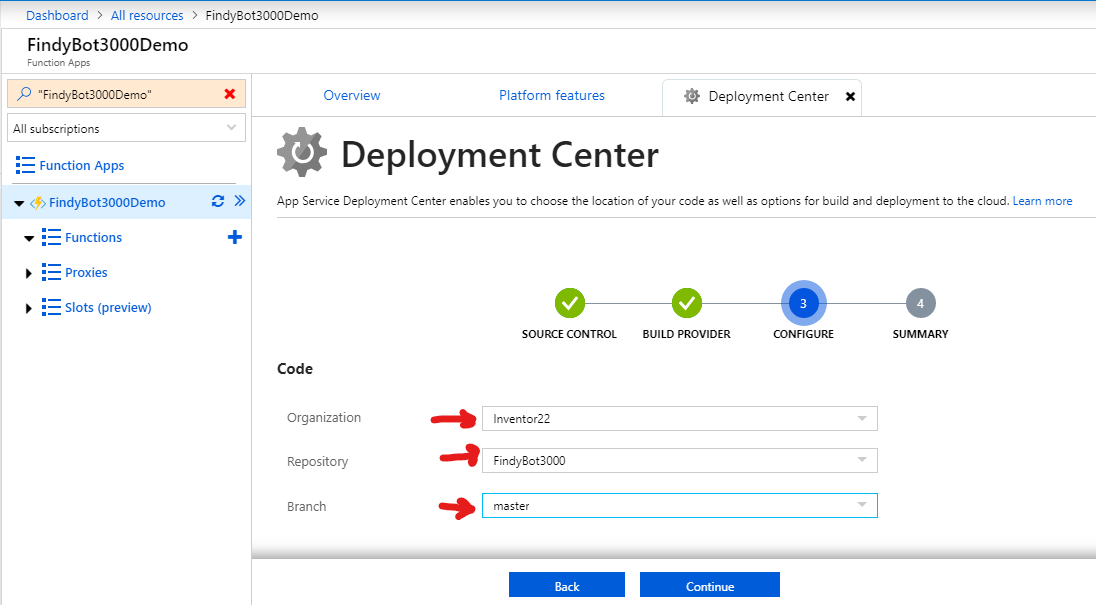Open the Slots (preview) tree item
This screenshot has height=605, width=1096.
[108, 307]
